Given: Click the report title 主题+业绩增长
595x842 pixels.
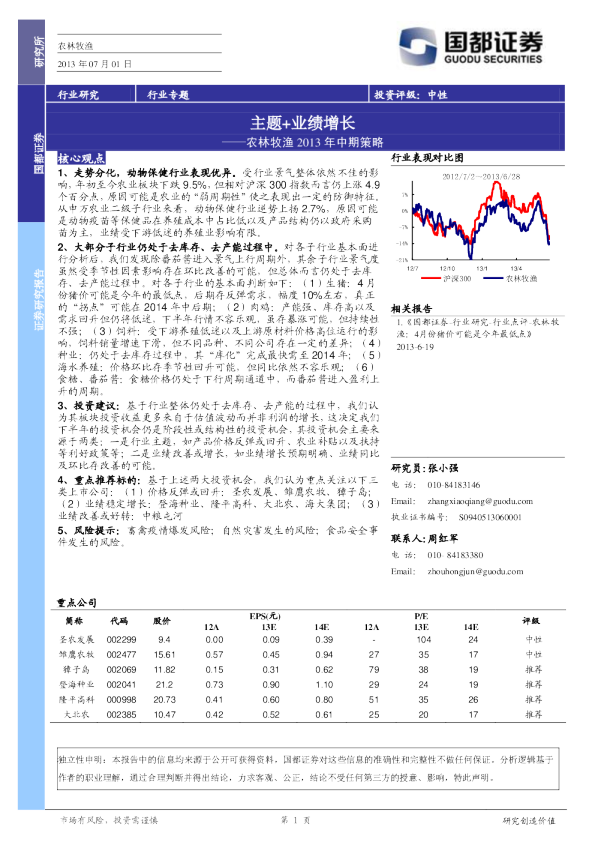Looking at the screenshot, I should [302, 123].
